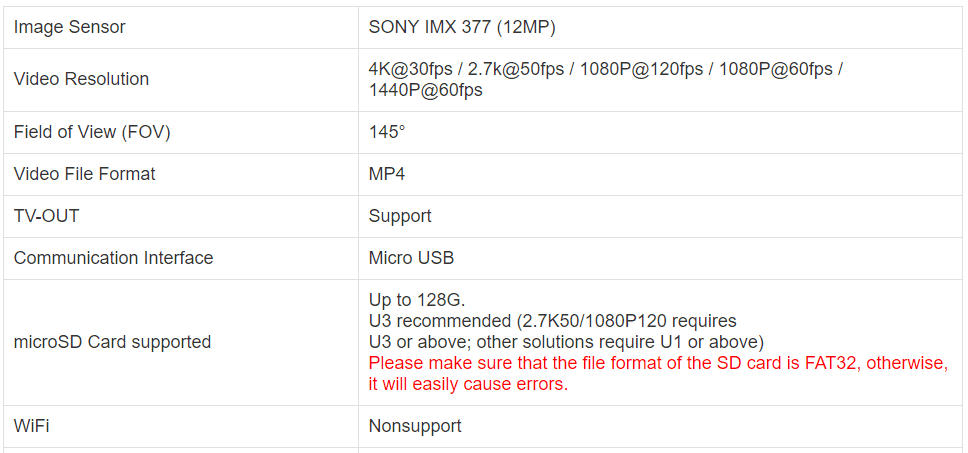Click the U3 recommended text line

(553, 321)
